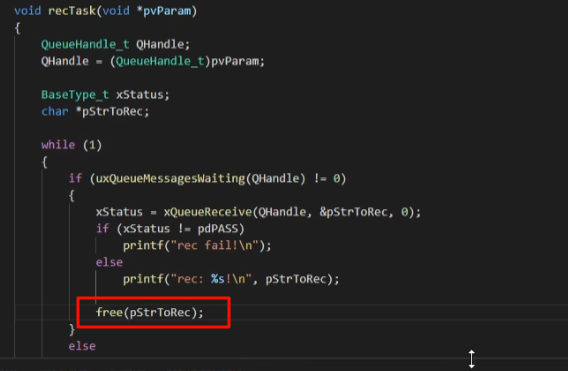Click the 'while (1)' statement

(x=71, y=145)
